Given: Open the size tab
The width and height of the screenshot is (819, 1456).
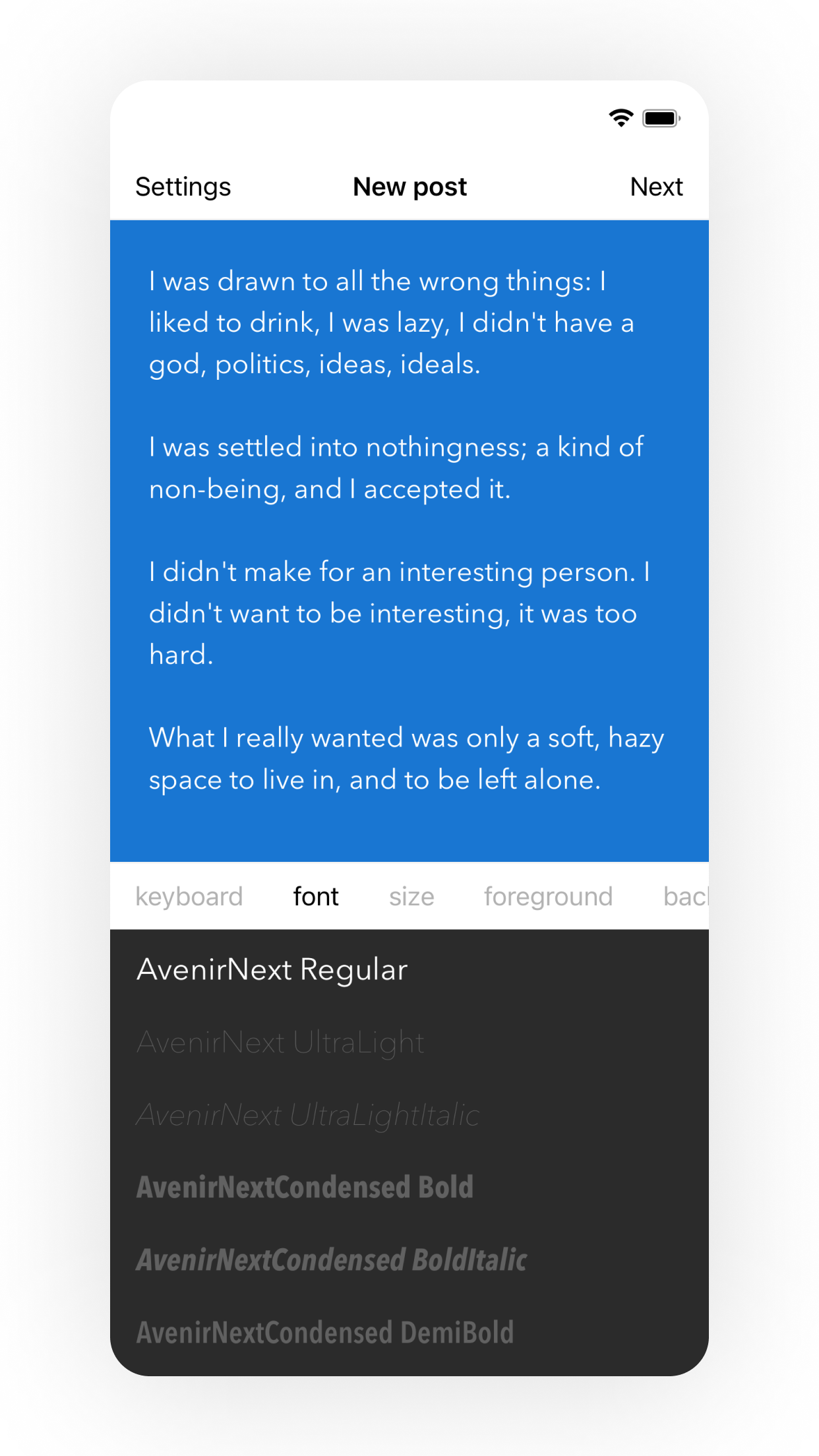Looking at the screenshot, I should pyautogui.click(x=411, y=897).
